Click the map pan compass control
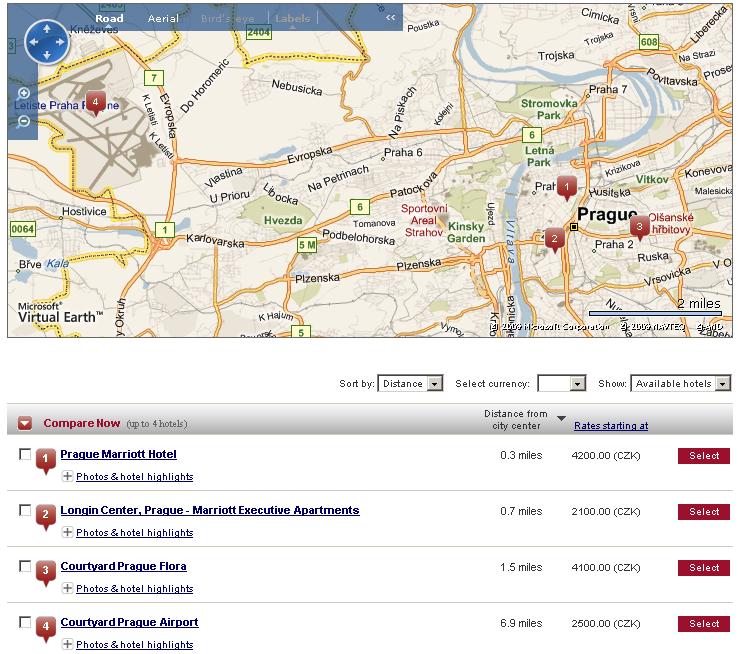The height and width of the screenshot is (654, 738). pyautogui.click(x=46, y=42)
